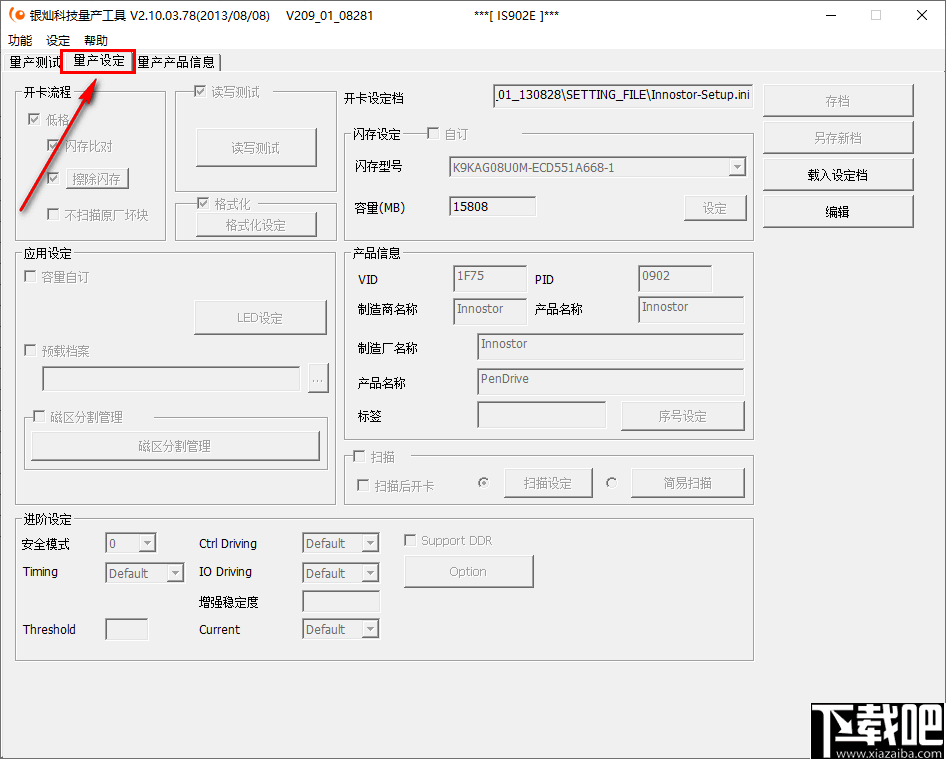Select the 简易扫描 radio button
Viewport: 946px width, 759px height.
pyautogui.click(x=610, y=482)
